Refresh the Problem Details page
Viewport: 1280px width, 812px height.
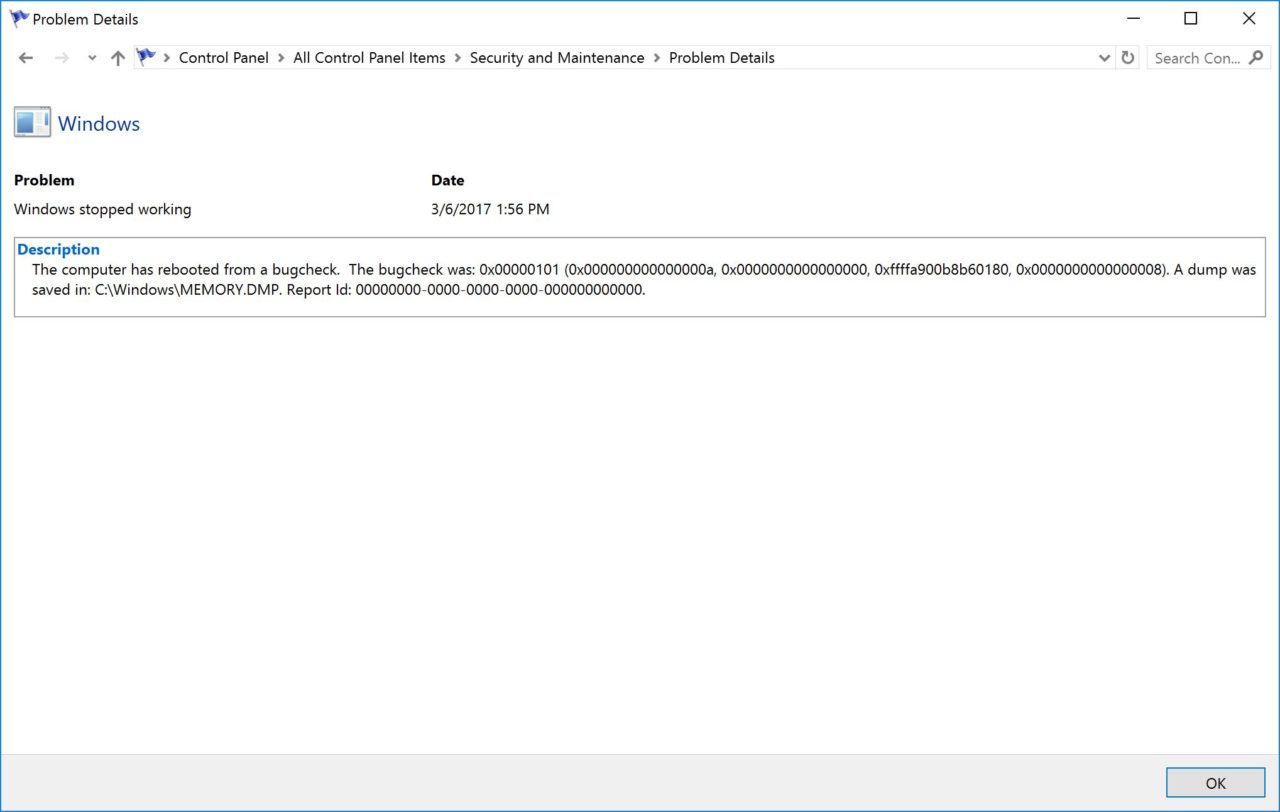1128,58
